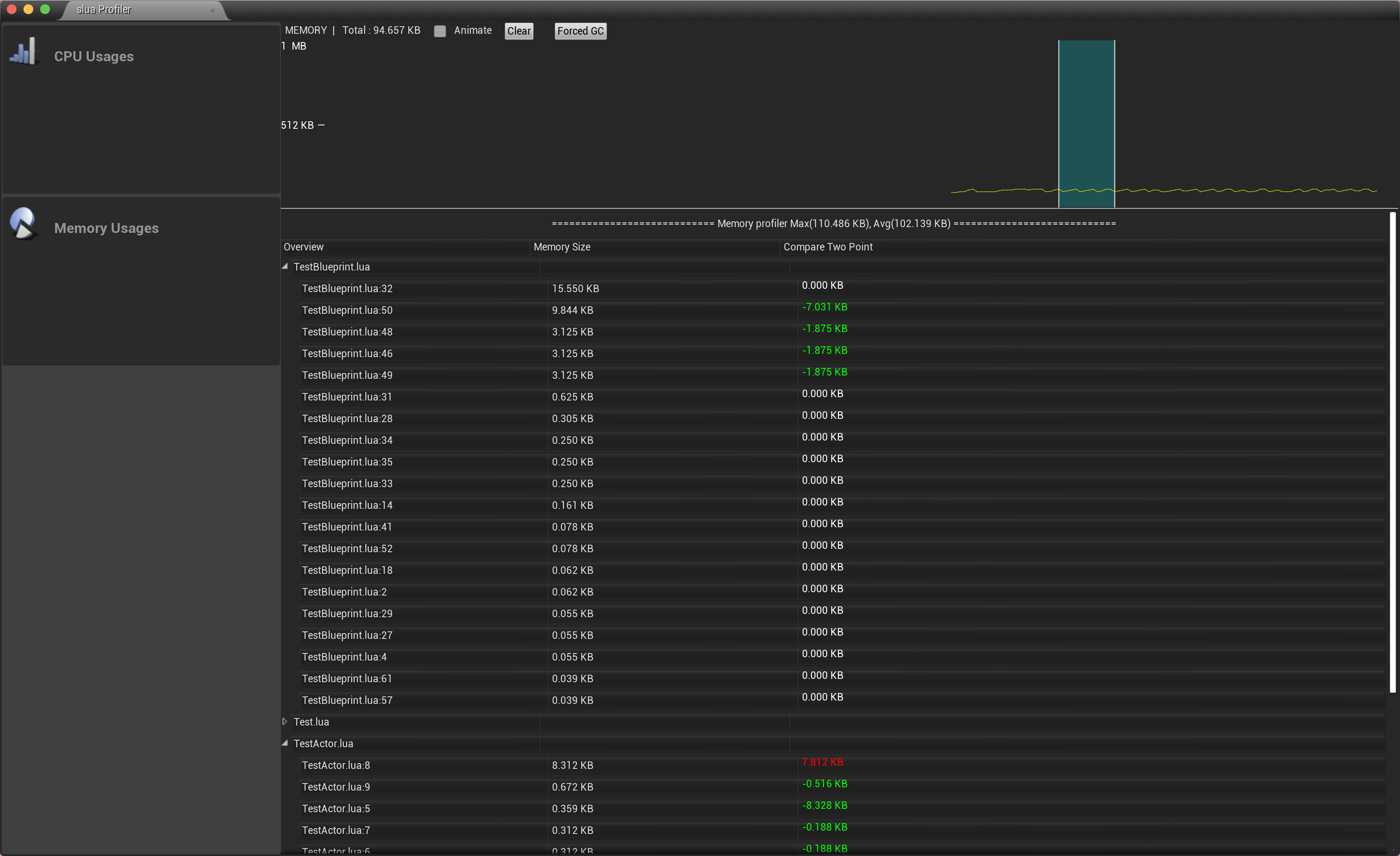Collapse the TestBlueprint.lua tree node
This screenshot has height=856, width=1400.
[285, 267]
